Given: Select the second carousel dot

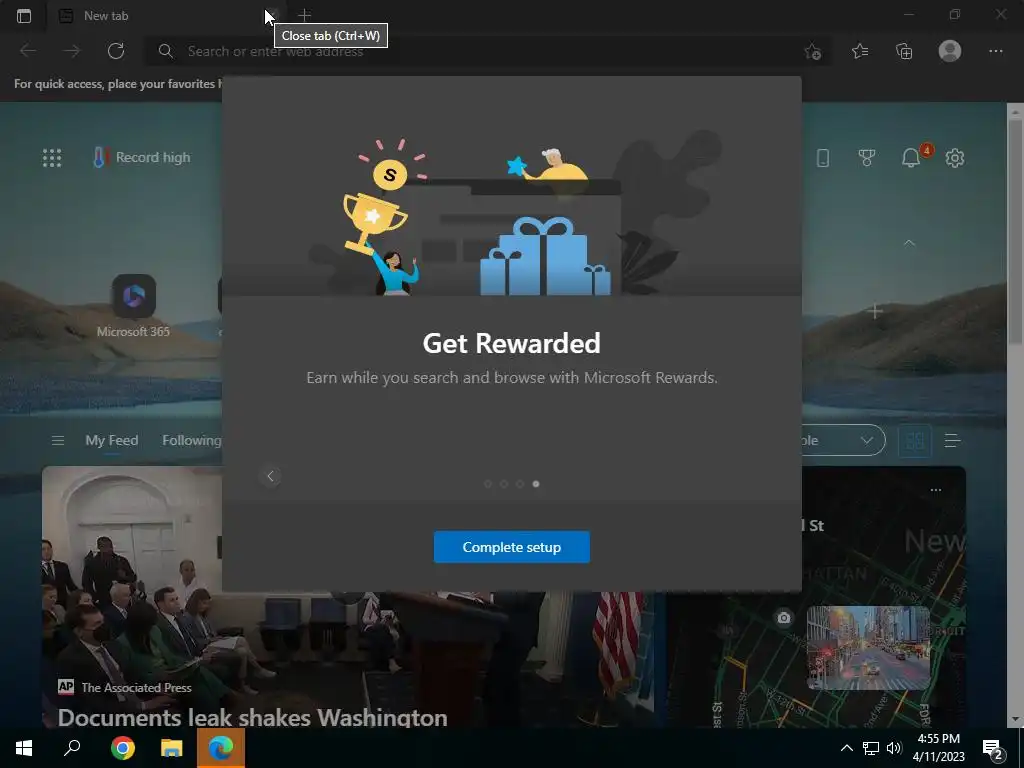Looking at the screenshot, I should tap(504, 484).
